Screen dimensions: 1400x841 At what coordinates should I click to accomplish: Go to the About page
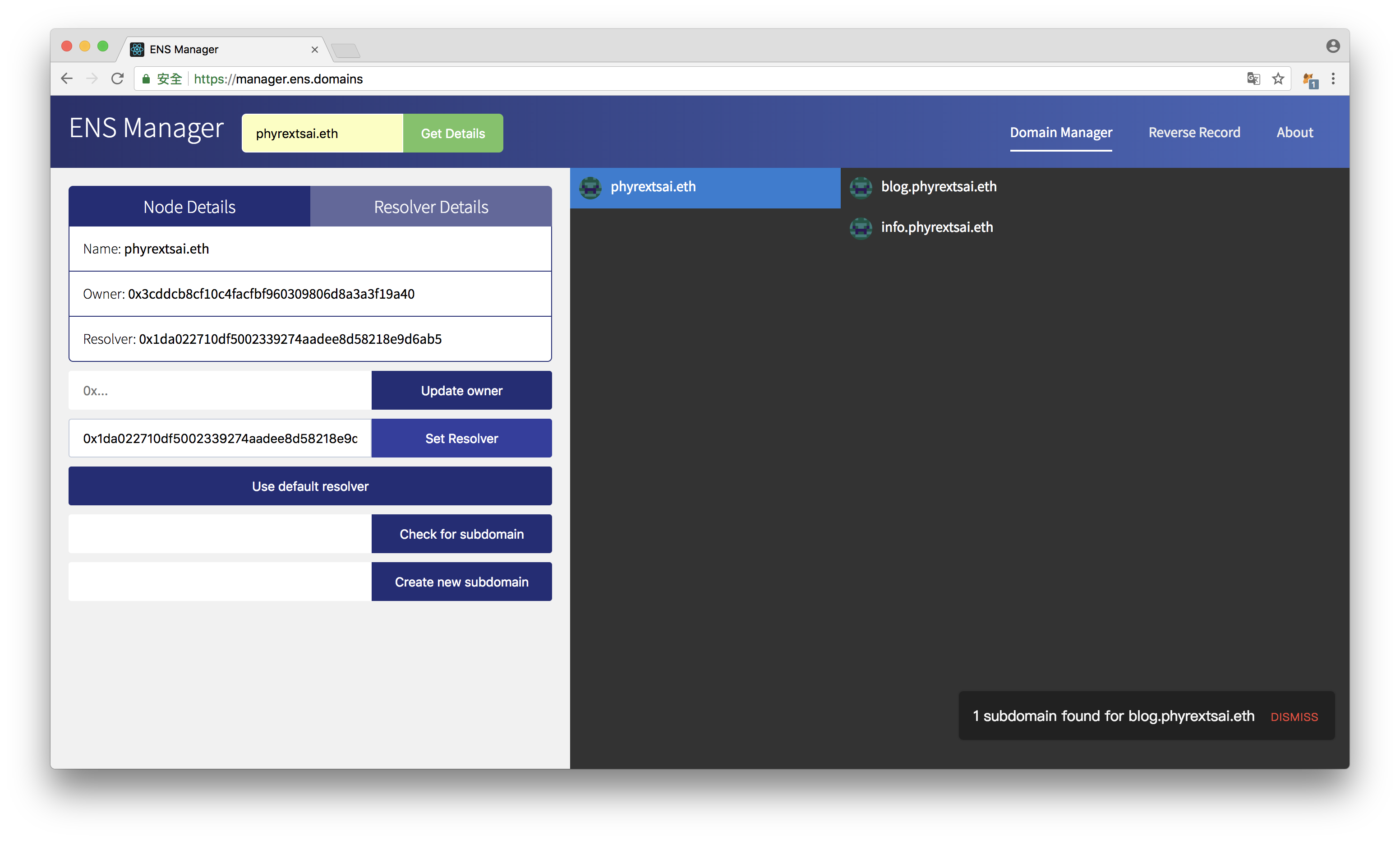1294,133
